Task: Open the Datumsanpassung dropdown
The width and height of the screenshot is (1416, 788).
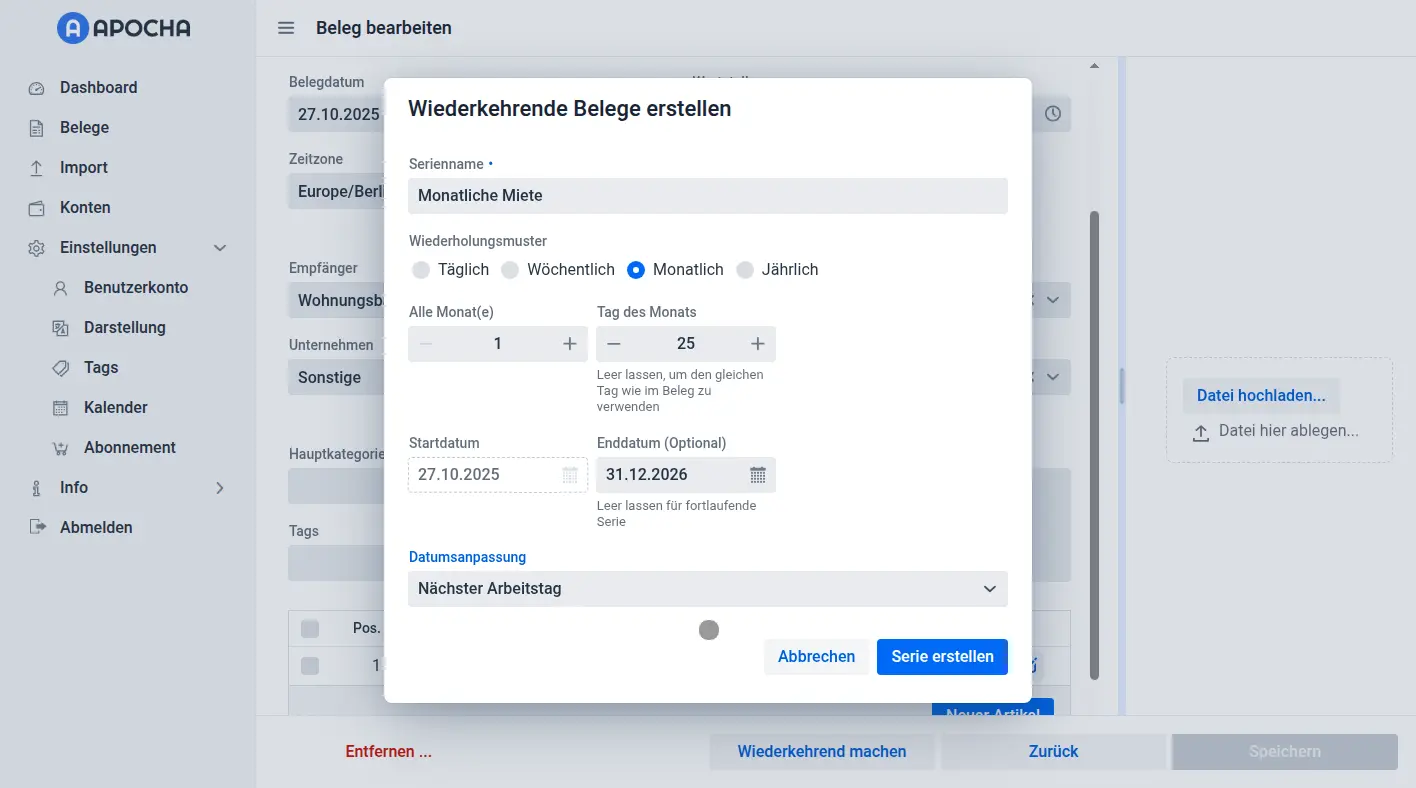Action: pyautogui.click(x=707, y=589)
